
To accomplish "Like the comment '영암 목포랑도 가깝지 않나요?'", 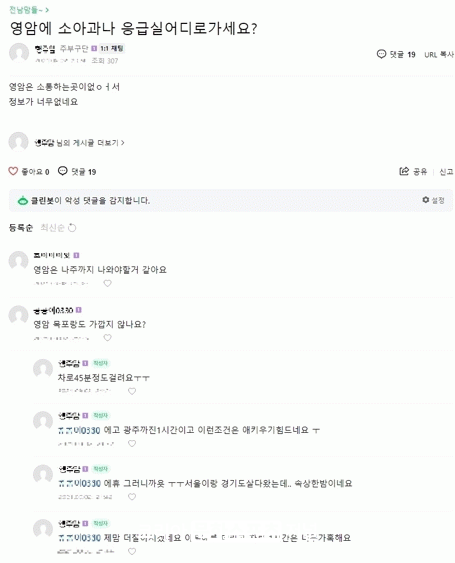I will coord(107,338).
